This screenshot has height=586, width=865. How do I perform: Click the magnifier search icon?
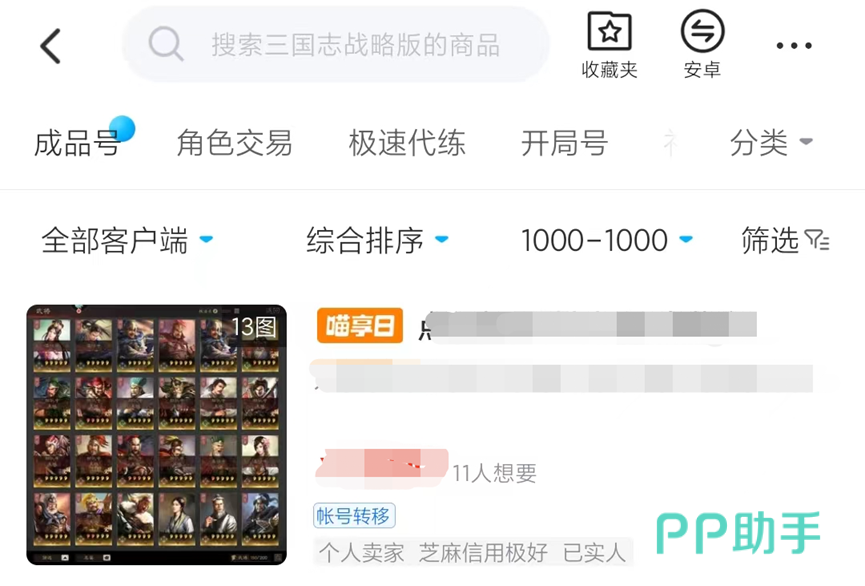point(165,44)
